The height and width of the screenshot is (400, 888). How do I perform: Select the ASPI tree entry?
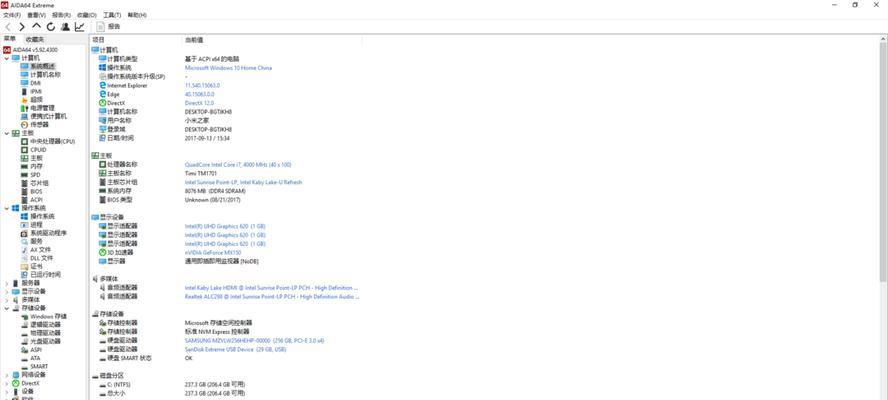tap(36, 350)
